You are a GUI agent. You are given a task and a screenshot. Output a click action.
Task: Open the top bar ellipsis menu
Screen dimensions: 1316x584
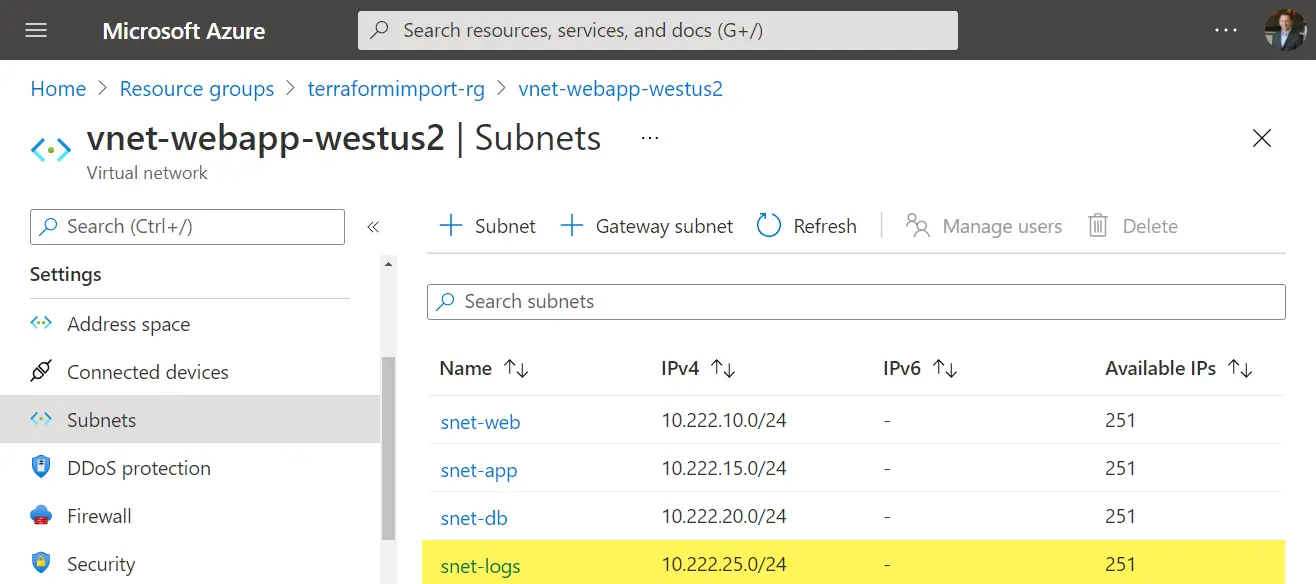click(1226, 30)
